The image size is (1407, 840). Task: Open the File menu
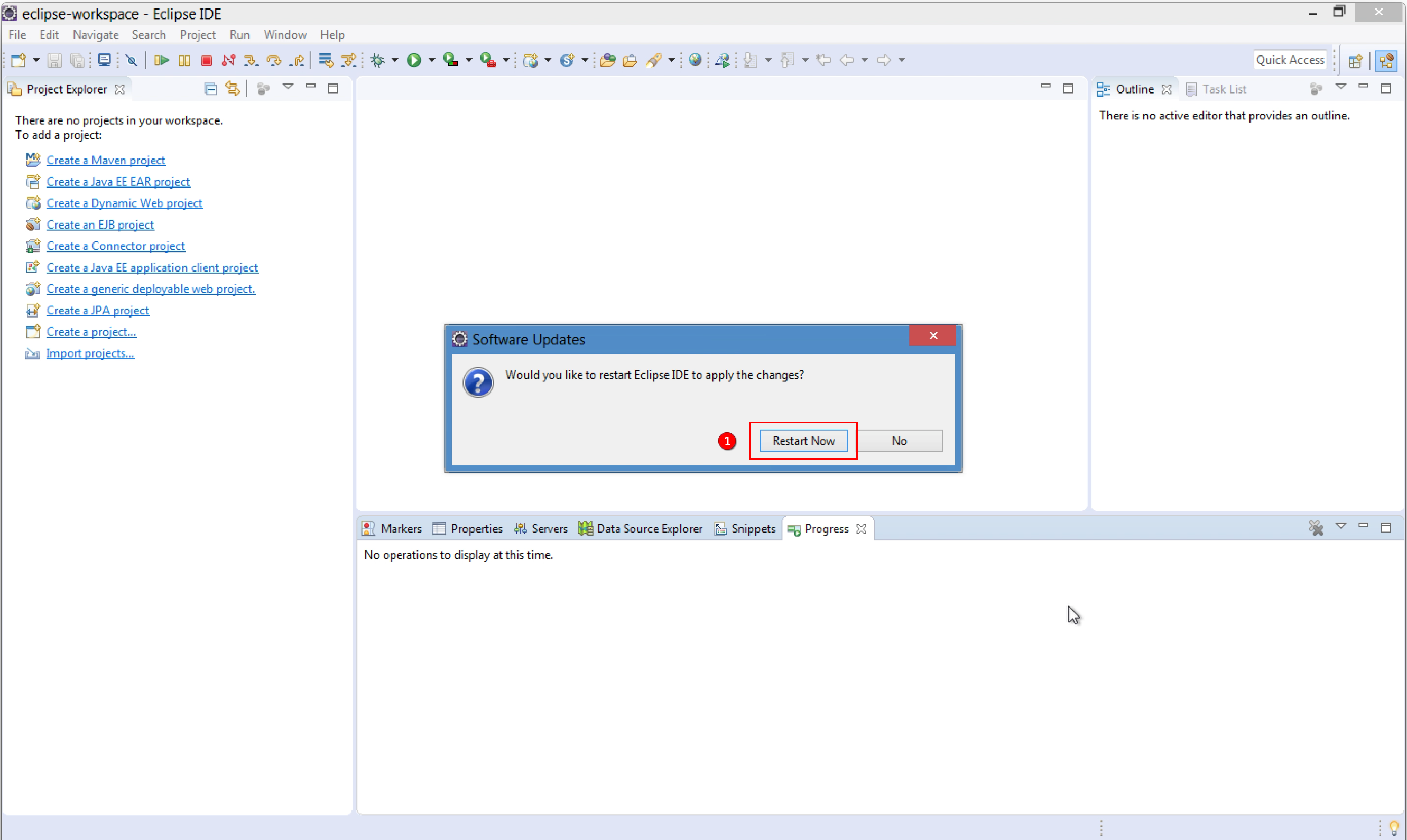[x=17, y=34]
